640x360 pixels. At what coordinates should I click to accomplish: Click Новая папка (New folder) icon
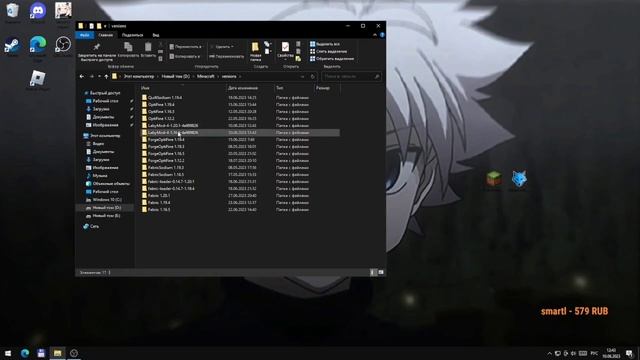click(256, 47)
